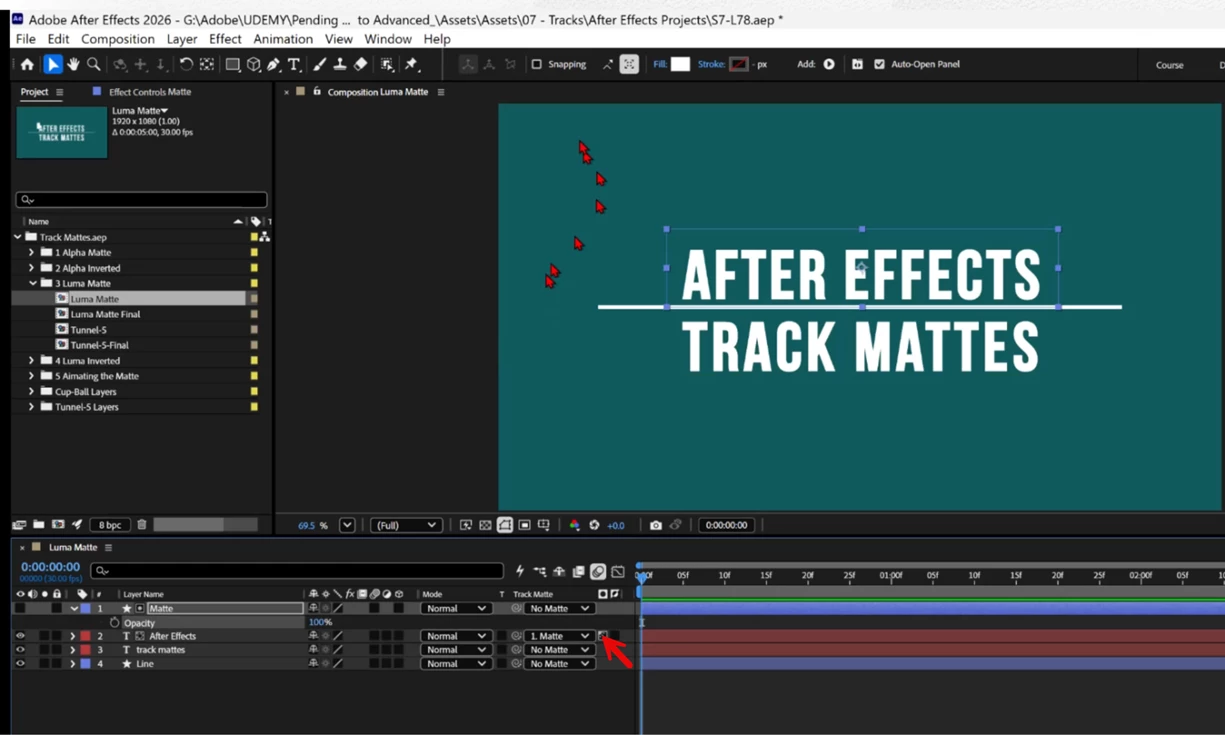Switch to Effect Controls Matte tab
This screenshot has height=735, width=1225.
pyautogui.click(x=149, y=92)
